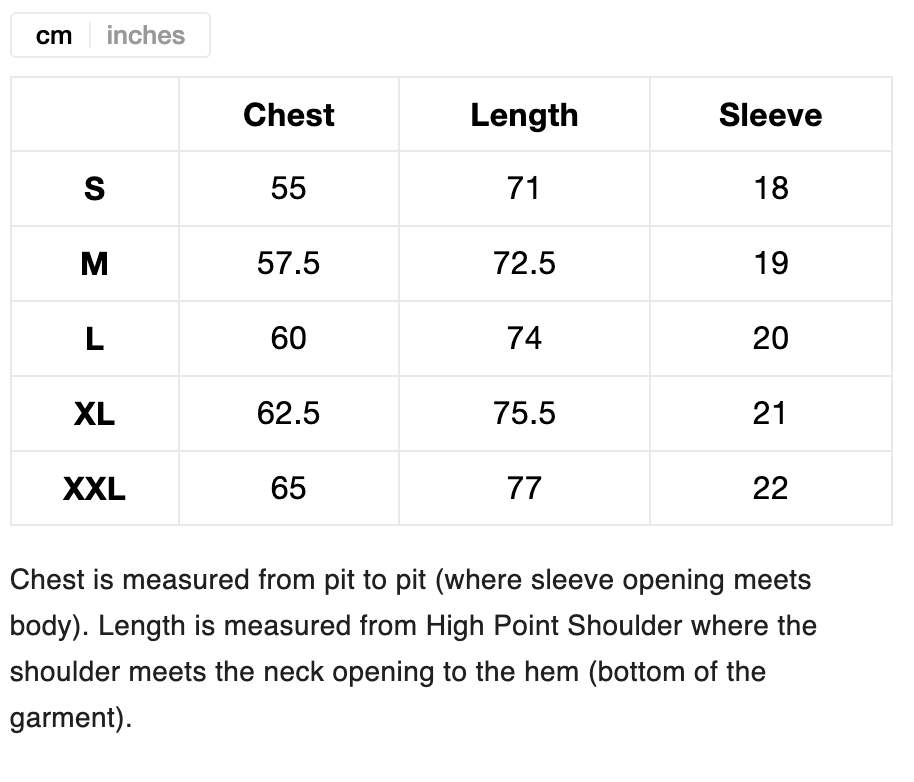The height and width of the screenshot is (782, 914).
Task: Select the M size row label
Action: [95, 263]
